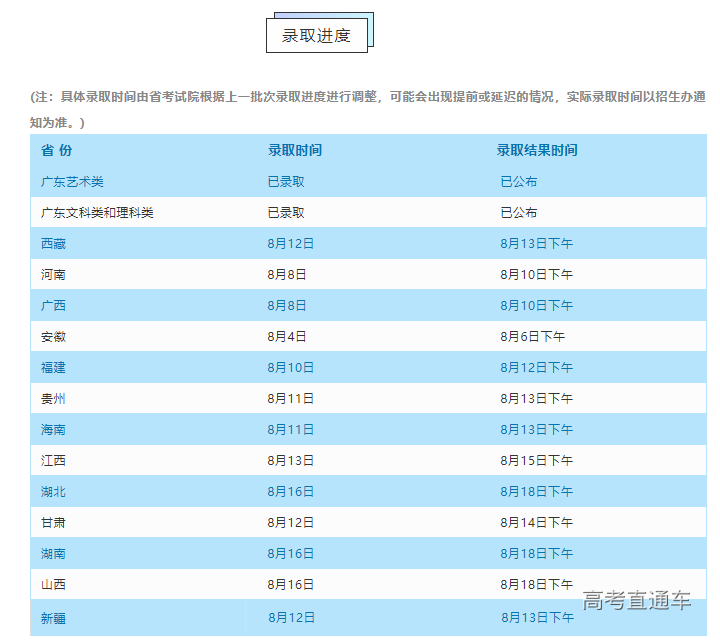Click 安徽's result time 8月6日下午
The width and height of the screenshot is (720, 640).
coord(533,336)
